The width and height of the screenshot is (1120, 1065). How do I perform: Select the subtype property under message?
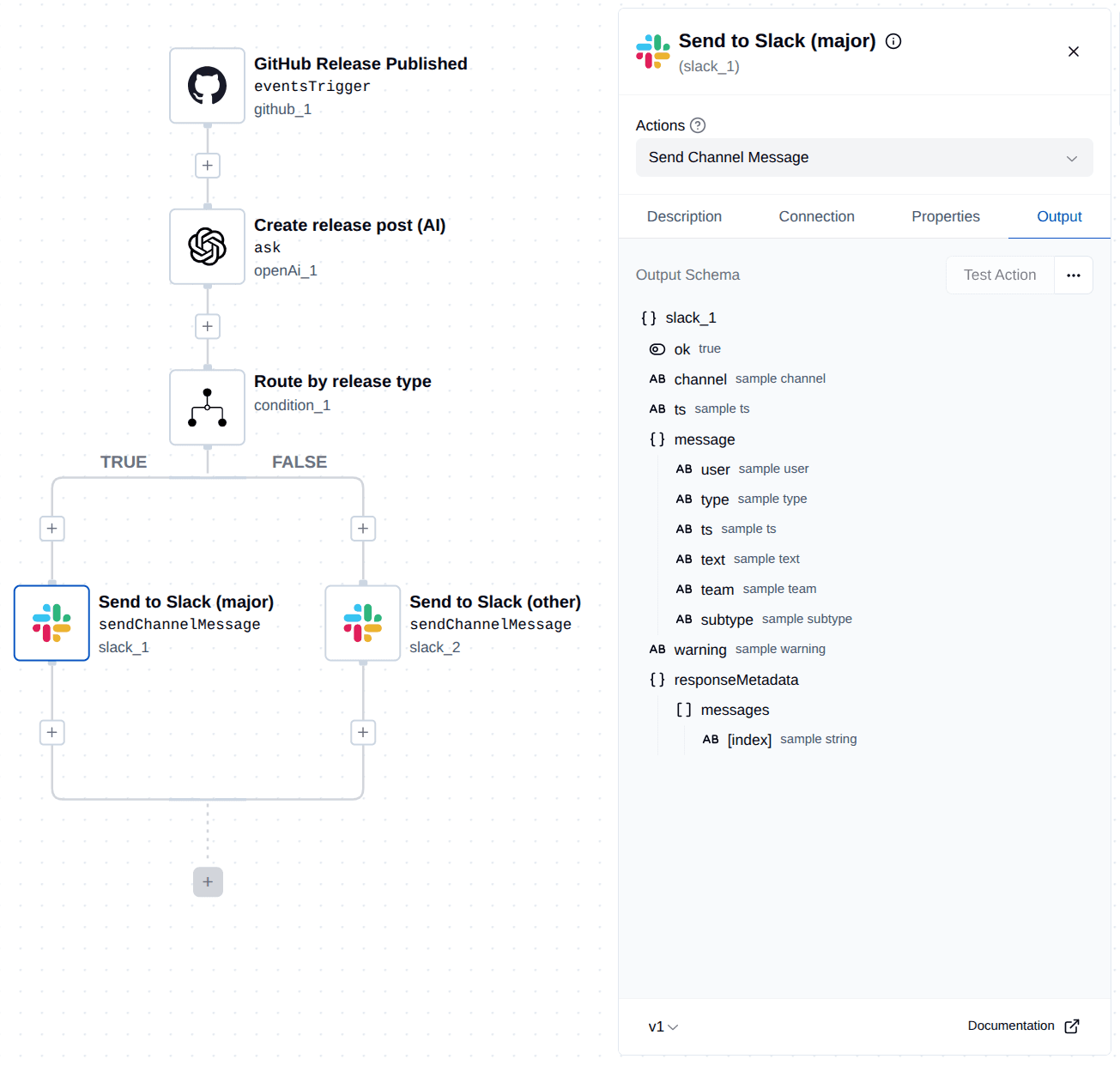point(727,620)
